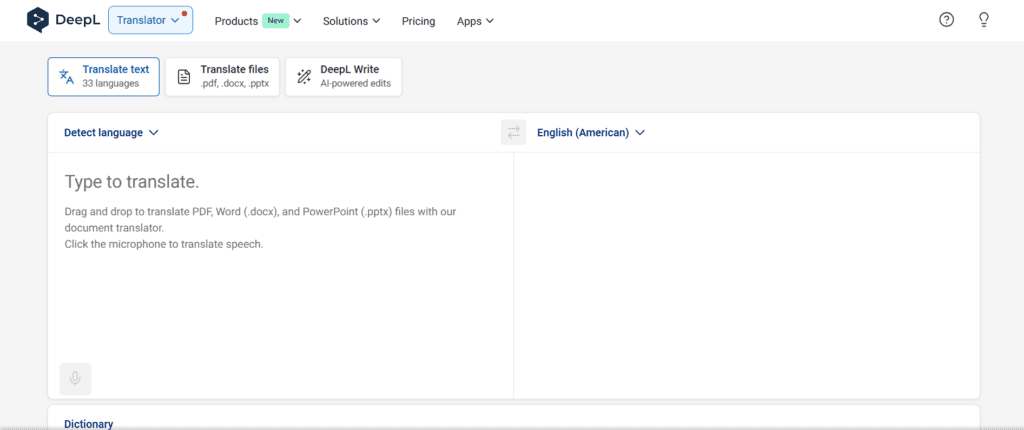Switch to the DeepL Write tab
The image size is (1024, 430).
pyautogui.click(x=344, y=76)
